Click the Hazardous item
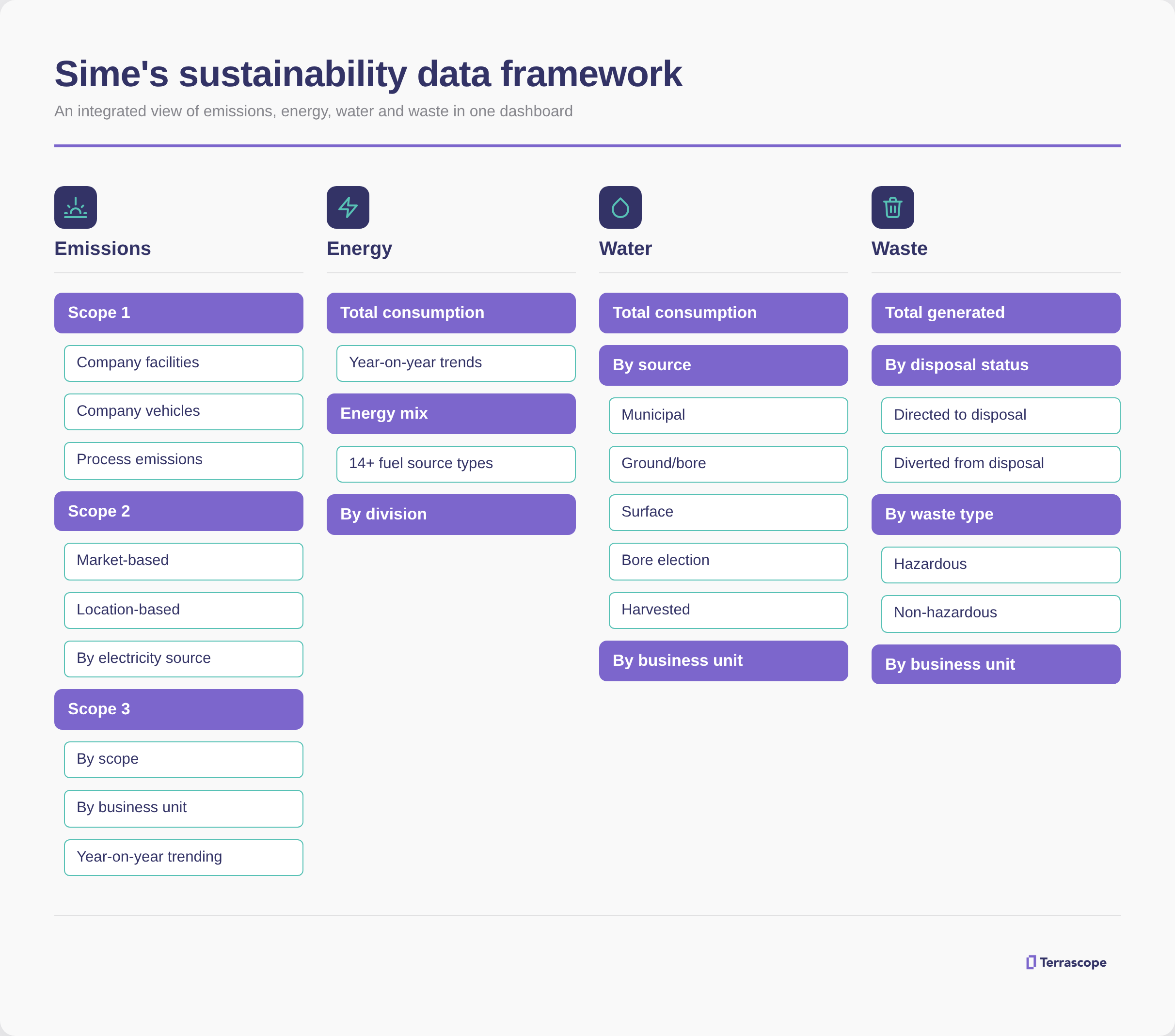The image size is (1175, 1036). pos(1000,565)
